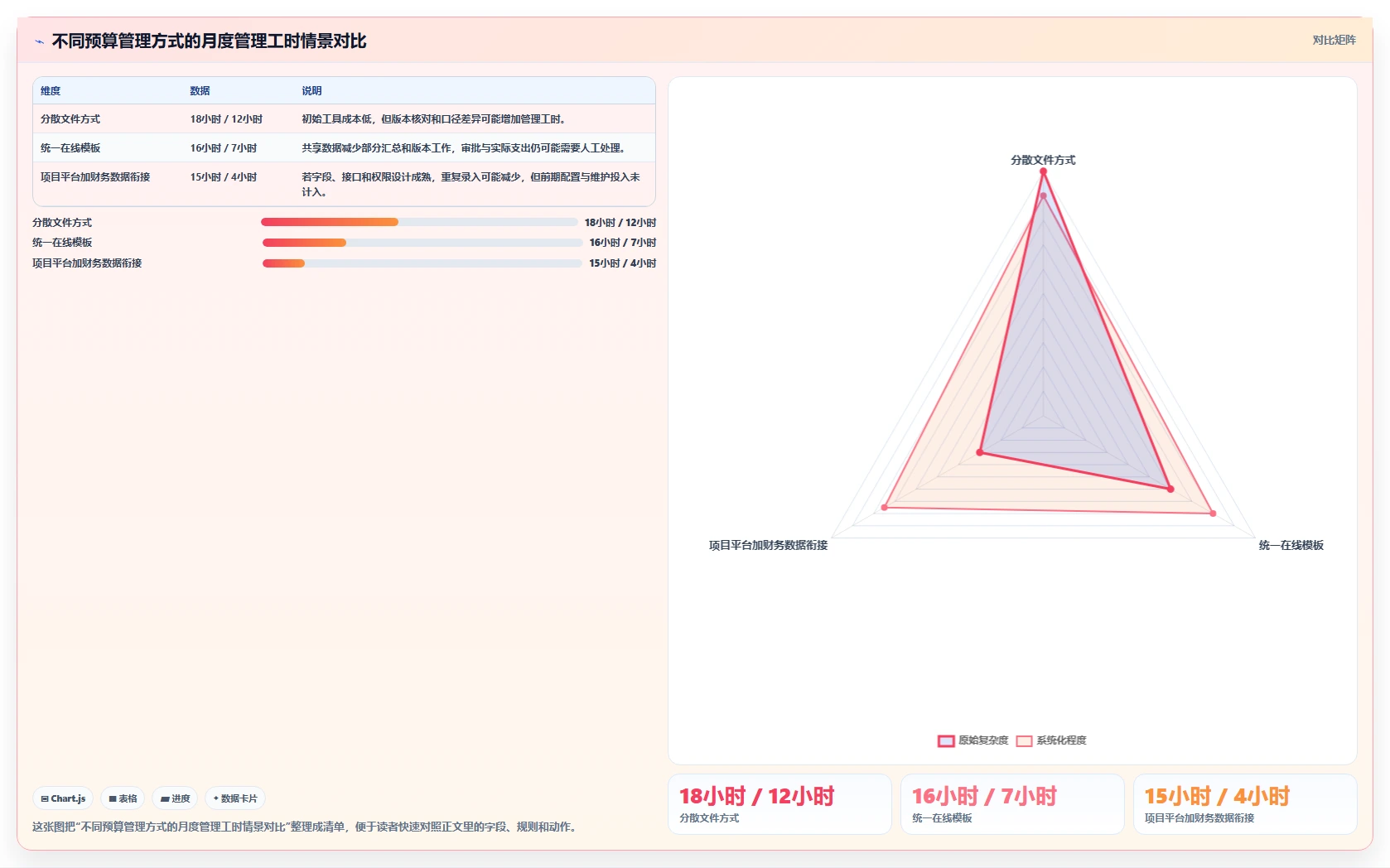The width and height of the screenshot is (1390, 868).
Task: Click the 说明 column header
Action: pos(311,91)
